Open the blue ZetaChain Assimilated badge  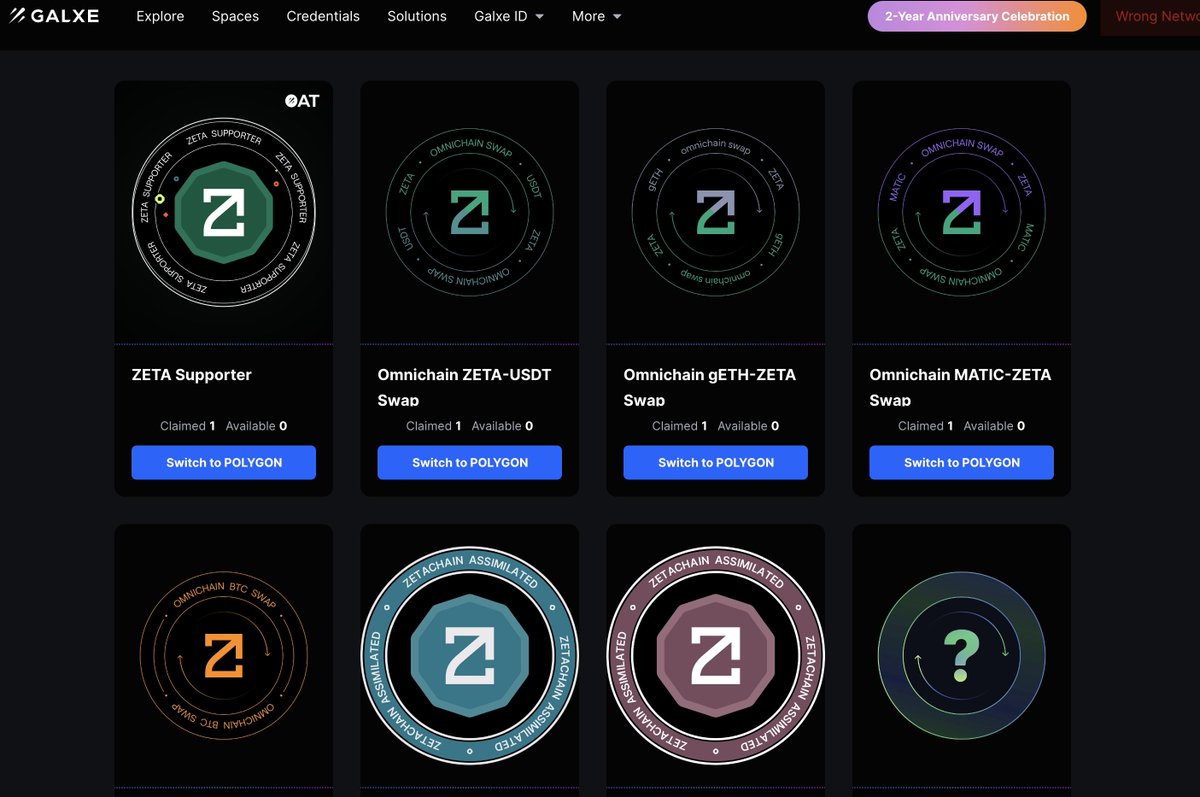click(x=469, y=655)
